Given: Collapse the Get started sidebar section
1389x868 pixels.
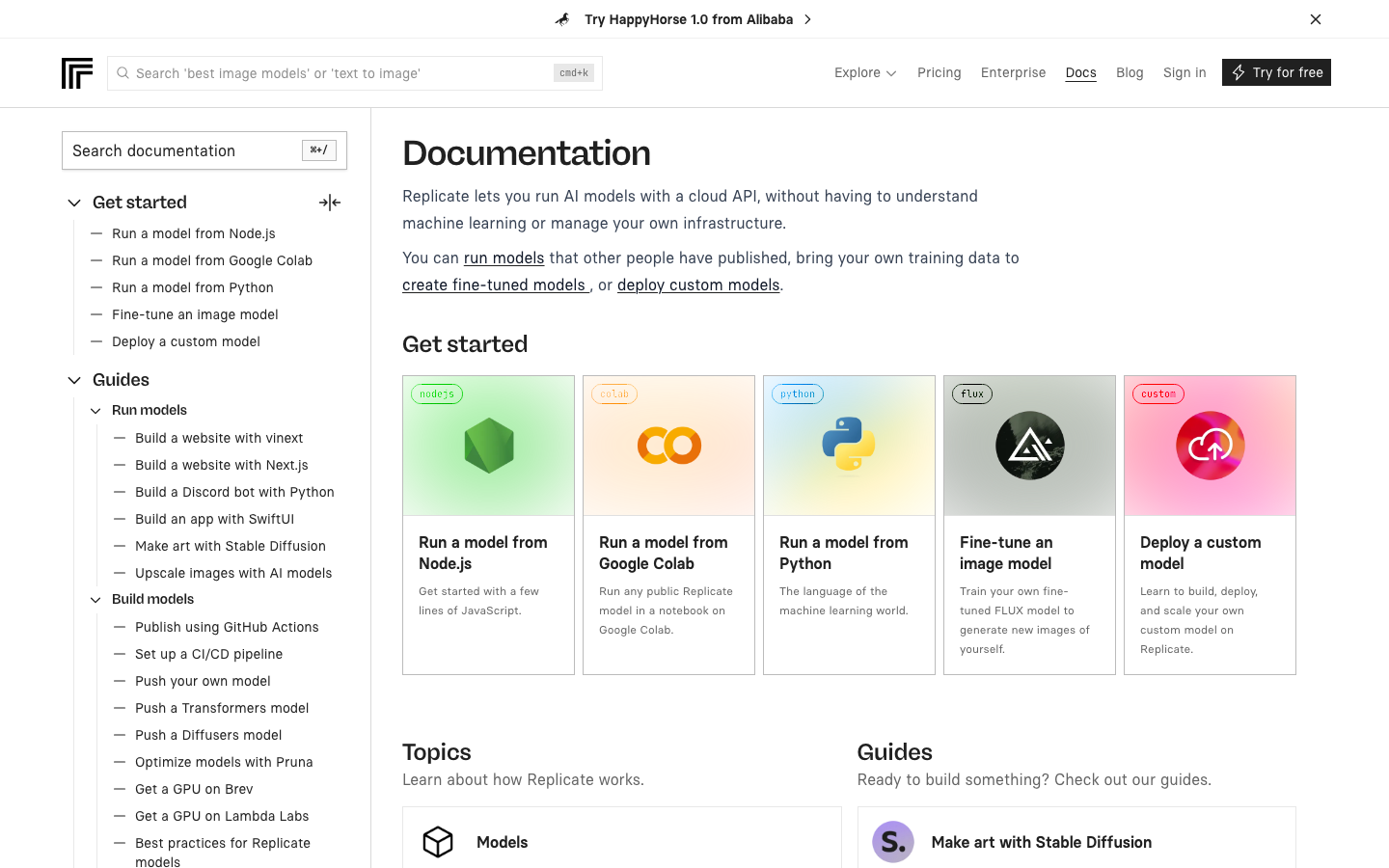Looking at the screenshot, I should (x=74, y=203).
